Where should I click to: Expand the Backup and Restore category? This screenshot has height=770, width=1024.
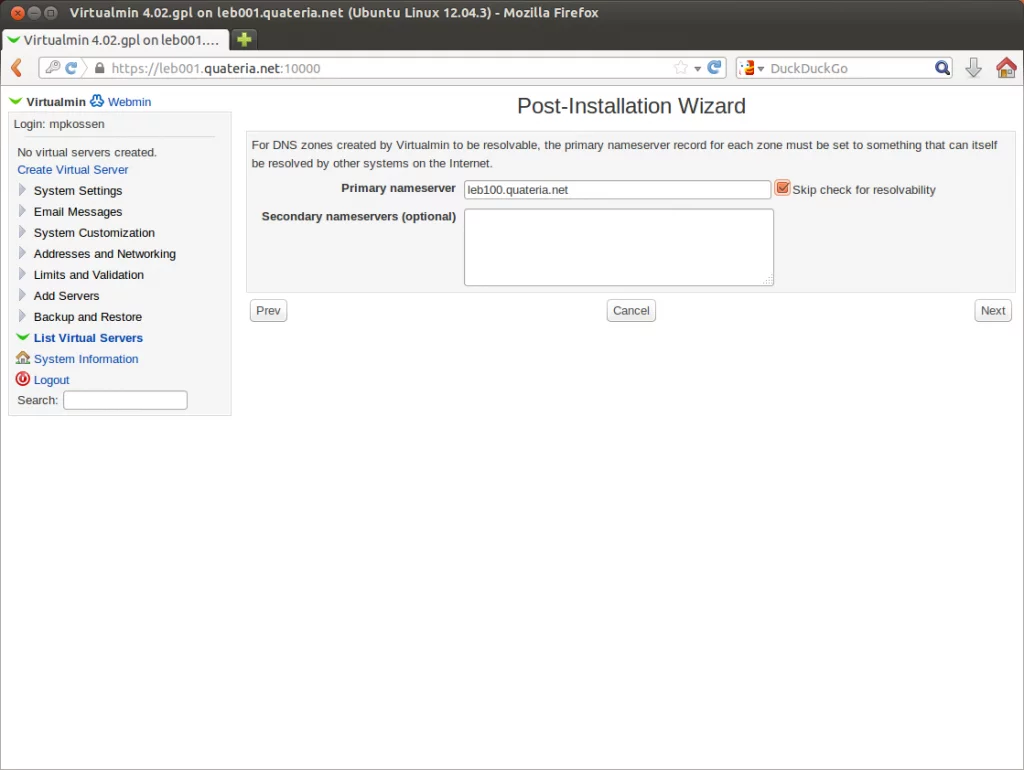tap(22, 316)
